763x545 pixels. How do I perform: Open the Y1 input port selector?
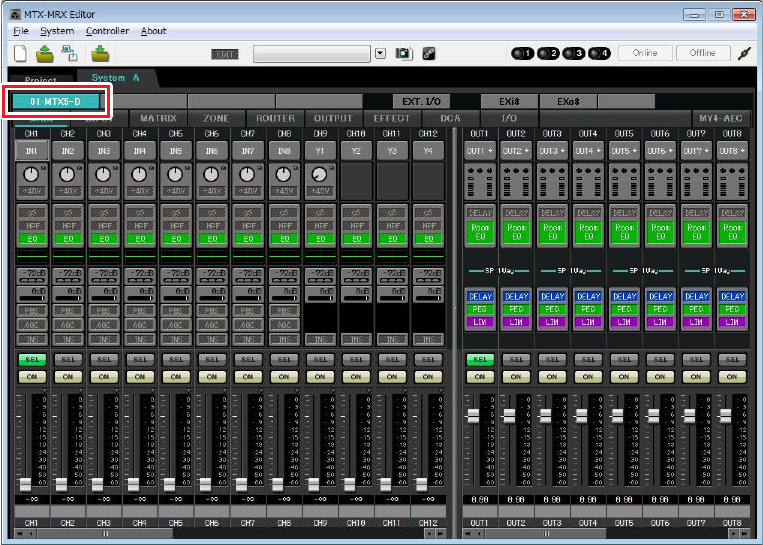[x=320, y=151]
